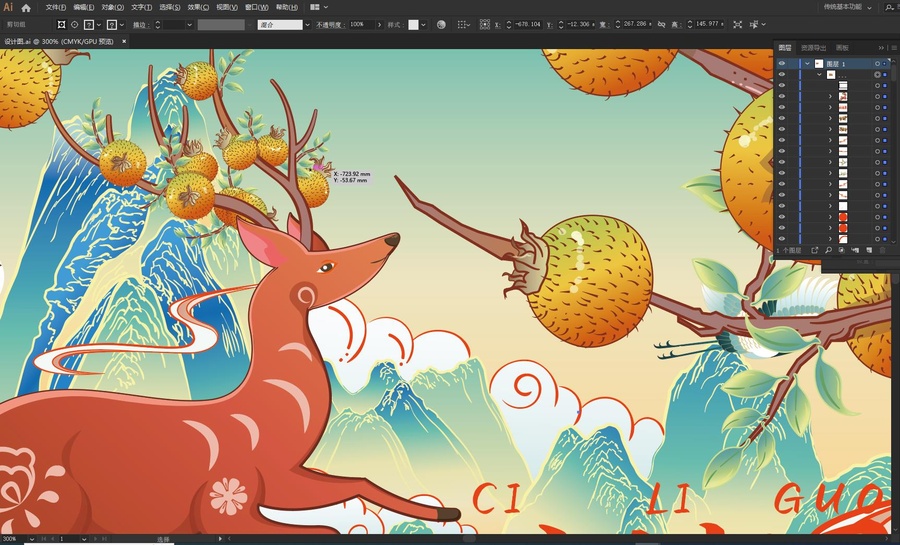This screenshot has width=900, height=545.
Task: Hide the 图层 1 layer via eye icon
Action: pos(782,64)
